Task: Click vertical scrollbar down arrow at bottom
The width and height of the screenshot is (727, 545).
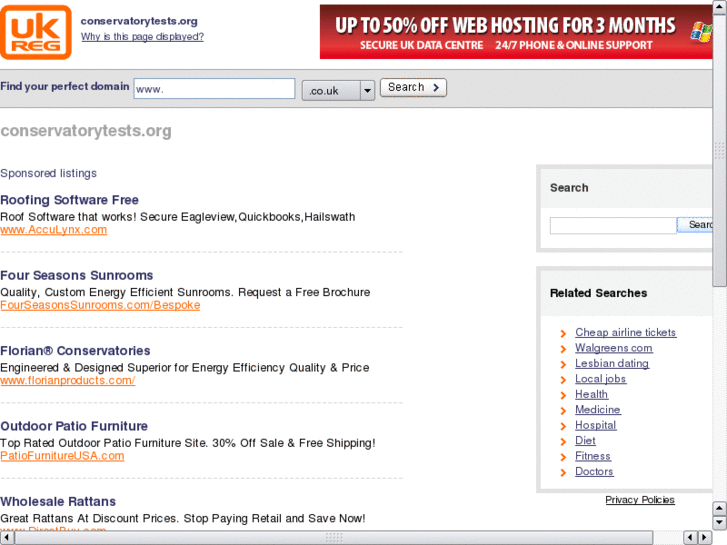Action: coord(720,522)
